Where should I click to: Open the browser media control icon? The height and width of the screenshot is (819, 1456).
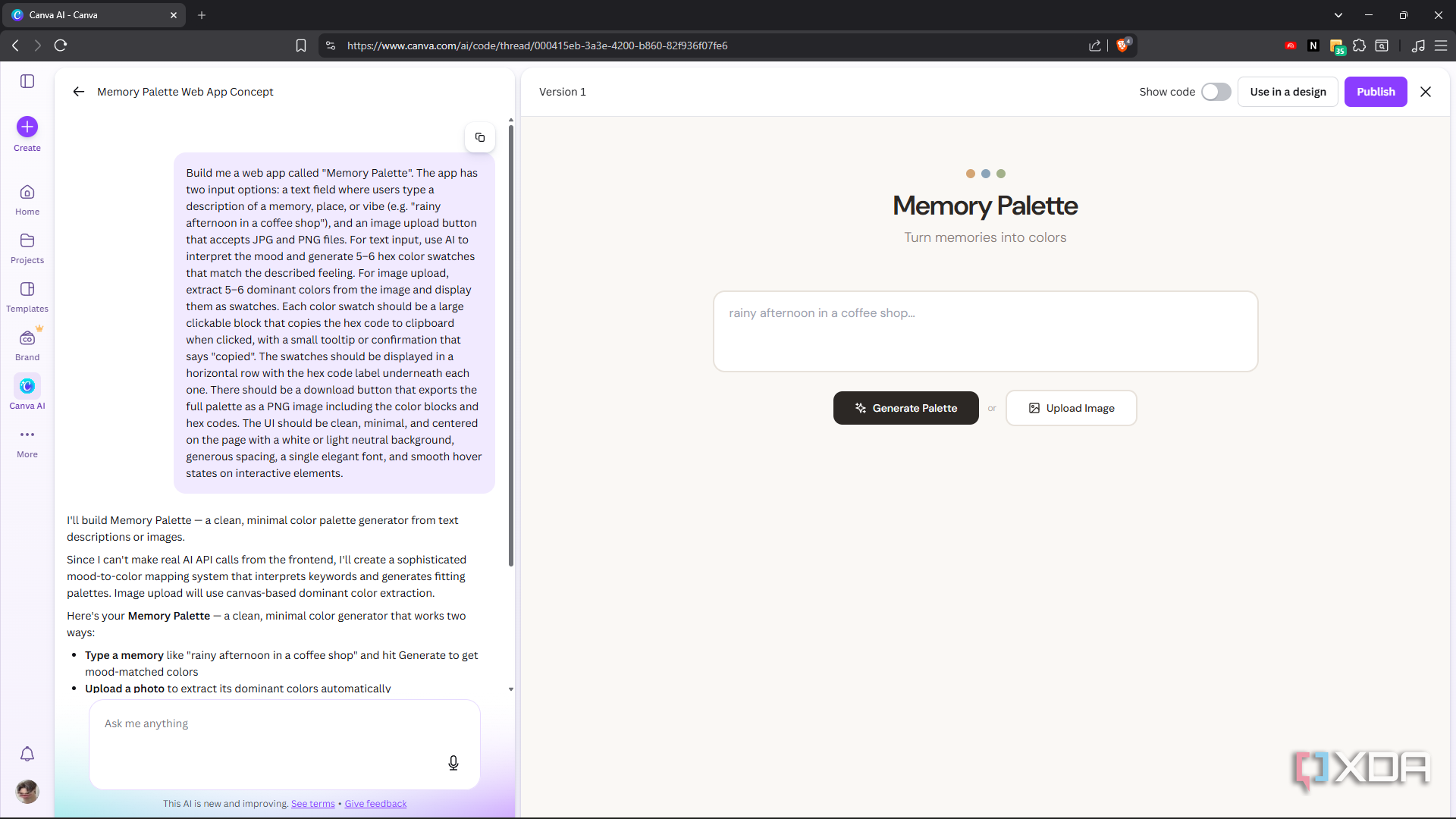point(1418,45)
